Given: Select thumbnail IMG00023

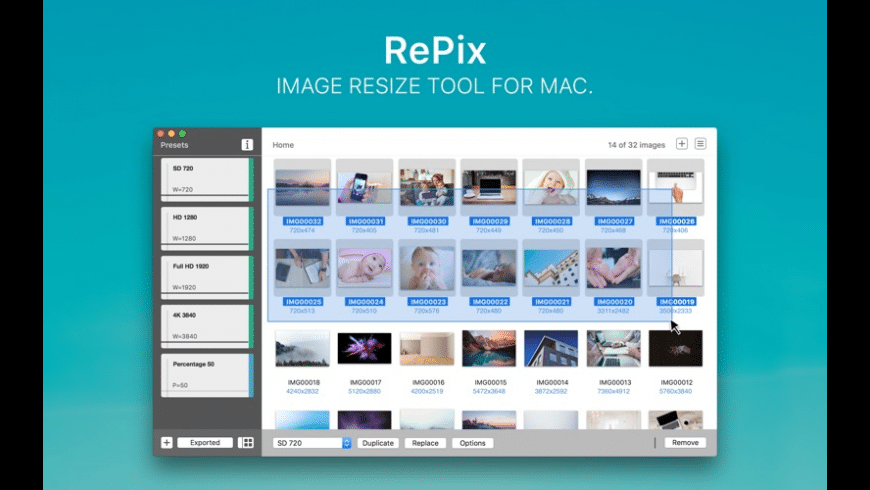Looking at the screenshot, I should (427, 268).
